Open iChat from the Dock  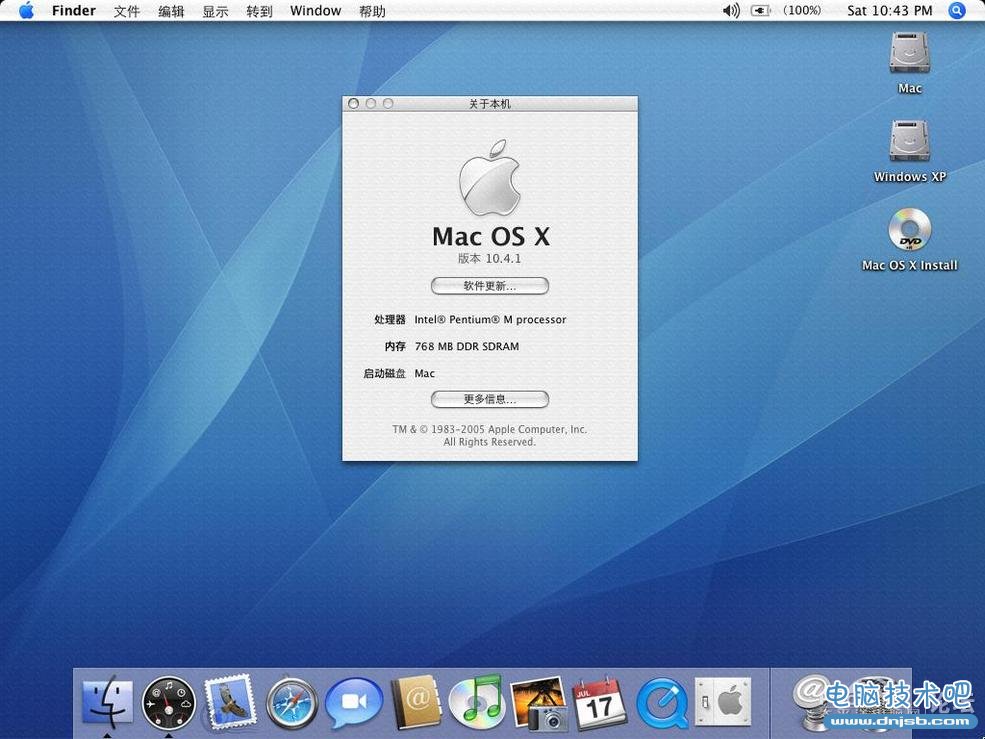pyautogui.click(x=354, y=702)
